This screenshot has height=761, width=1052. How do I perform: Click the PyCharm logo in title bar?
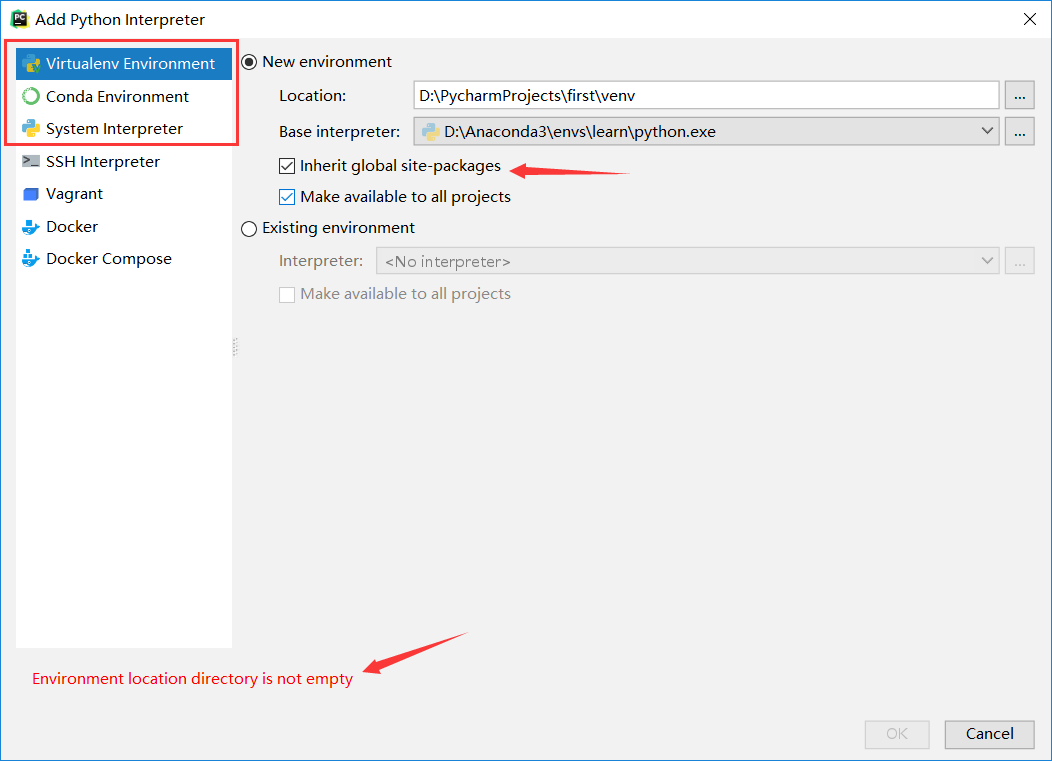19,19
